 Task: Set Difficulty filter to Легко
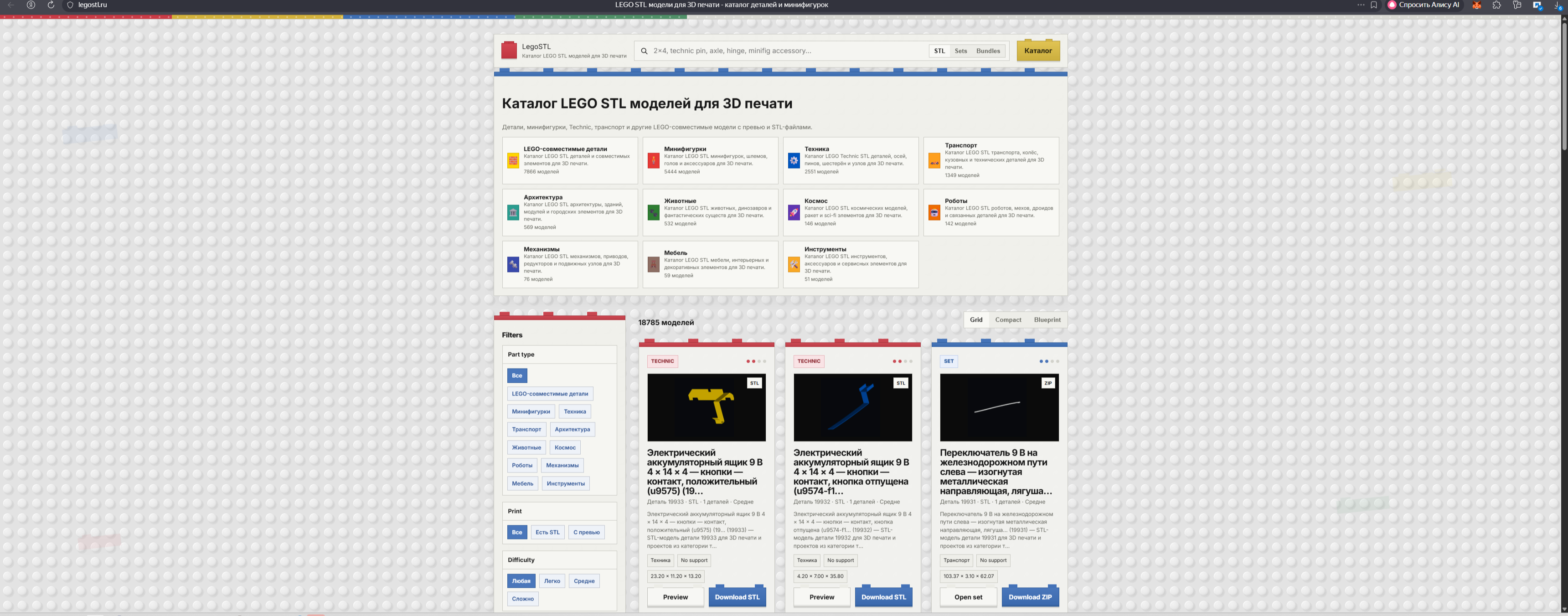point(552,581)
